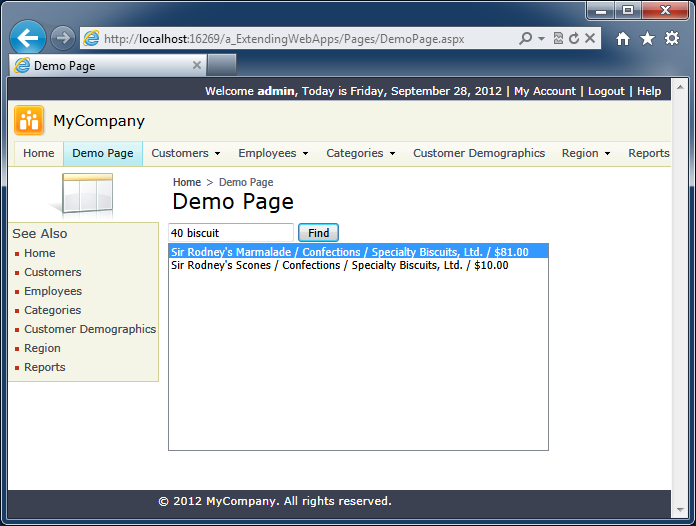Click the browser Forward arrow button
696x526 pixels.
tap(63, 38)
